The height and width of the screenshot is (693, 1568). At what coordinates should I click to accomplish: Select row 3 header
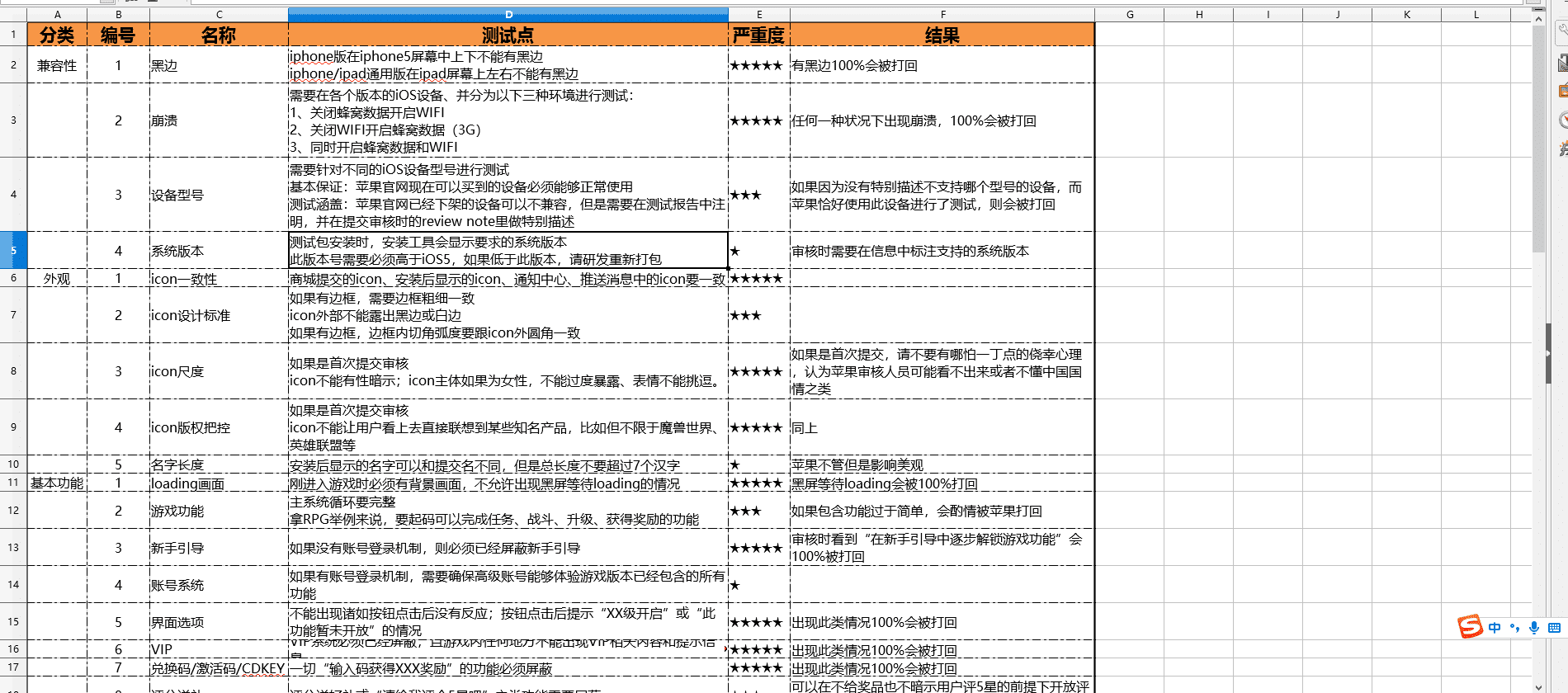click(x=13, y=120)
